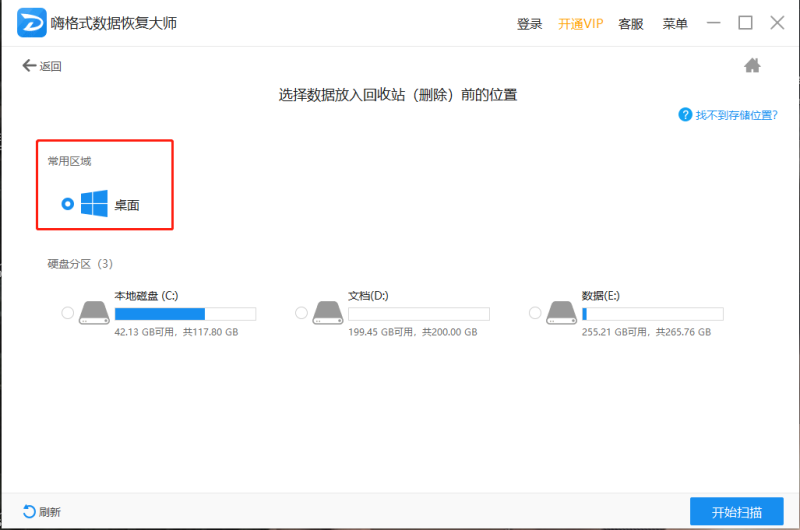The height and width of the screenshot is (530, 800).
Task: Start scanning with 开始扫描 button
Action: click(x=737, y=512)
